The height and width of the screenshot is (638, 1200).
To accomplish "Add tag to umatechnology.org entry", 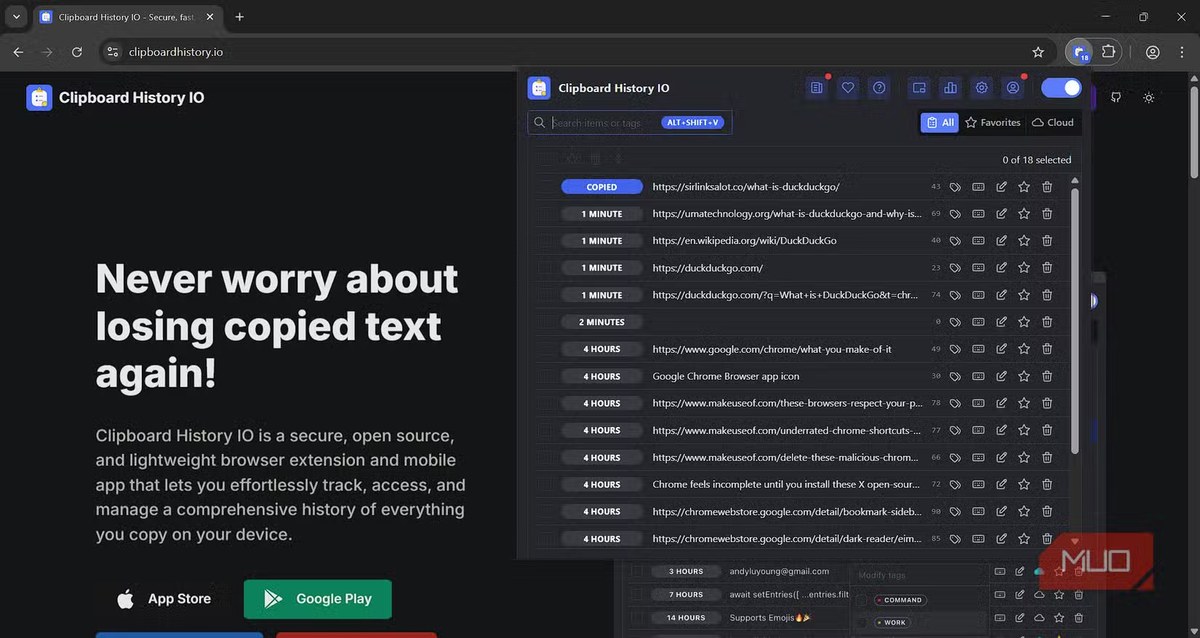I will coord(955,214).
